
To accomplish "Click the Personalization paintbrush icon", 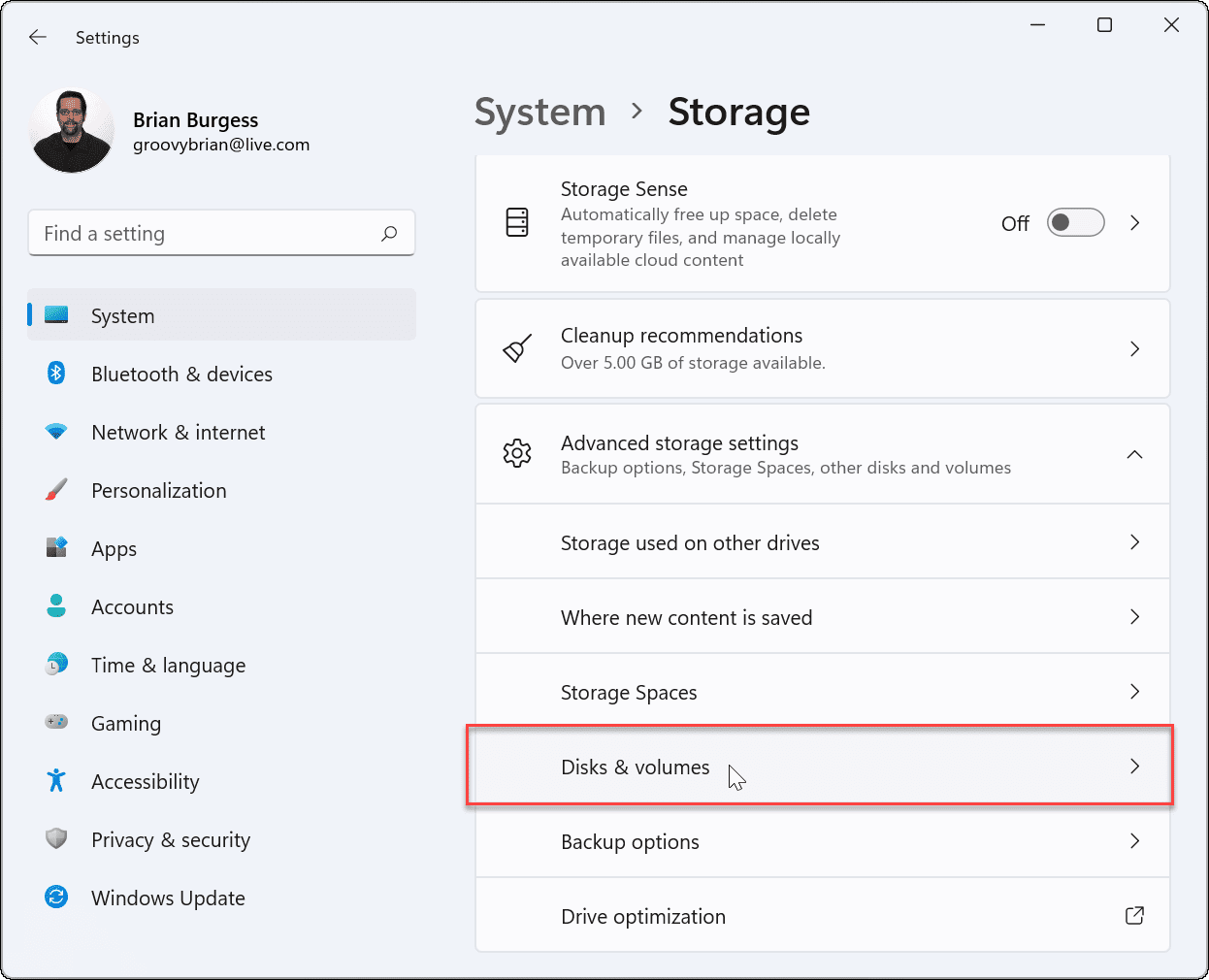I will click(x=56, y=490).
